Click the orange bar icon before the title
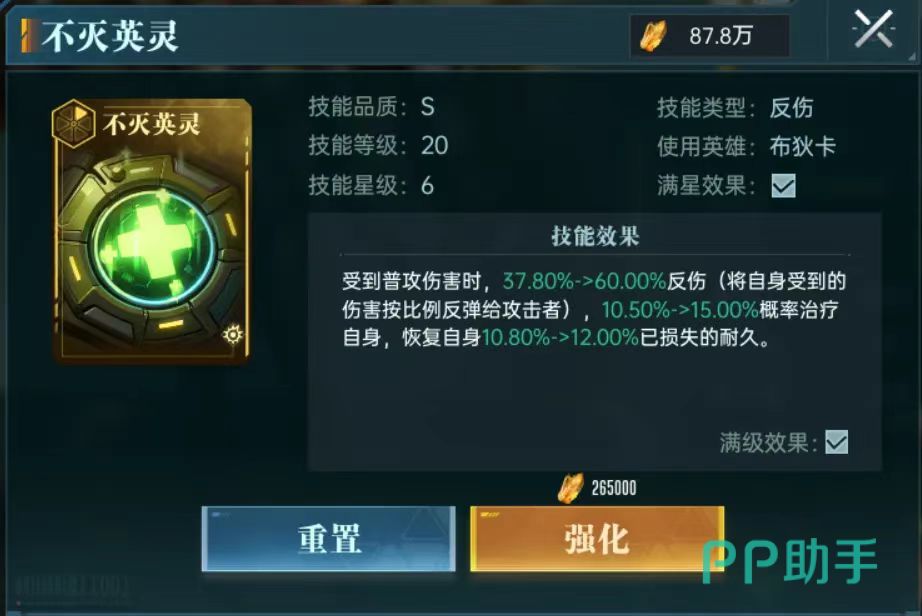The height and width of the screenshot is (616, 922). 27,36
